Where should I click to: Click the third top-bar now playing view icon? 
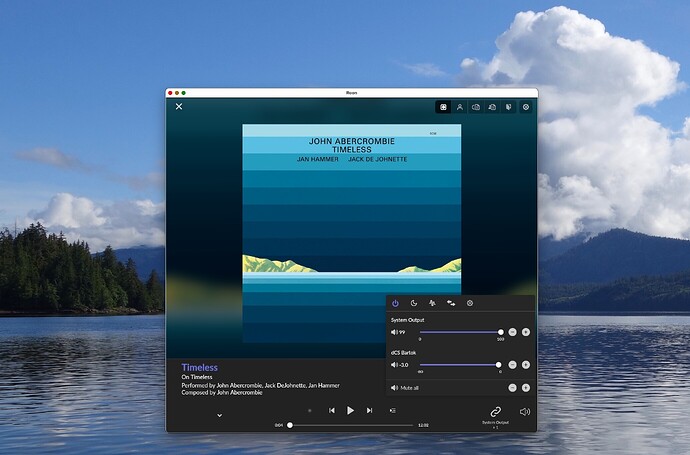476,107
